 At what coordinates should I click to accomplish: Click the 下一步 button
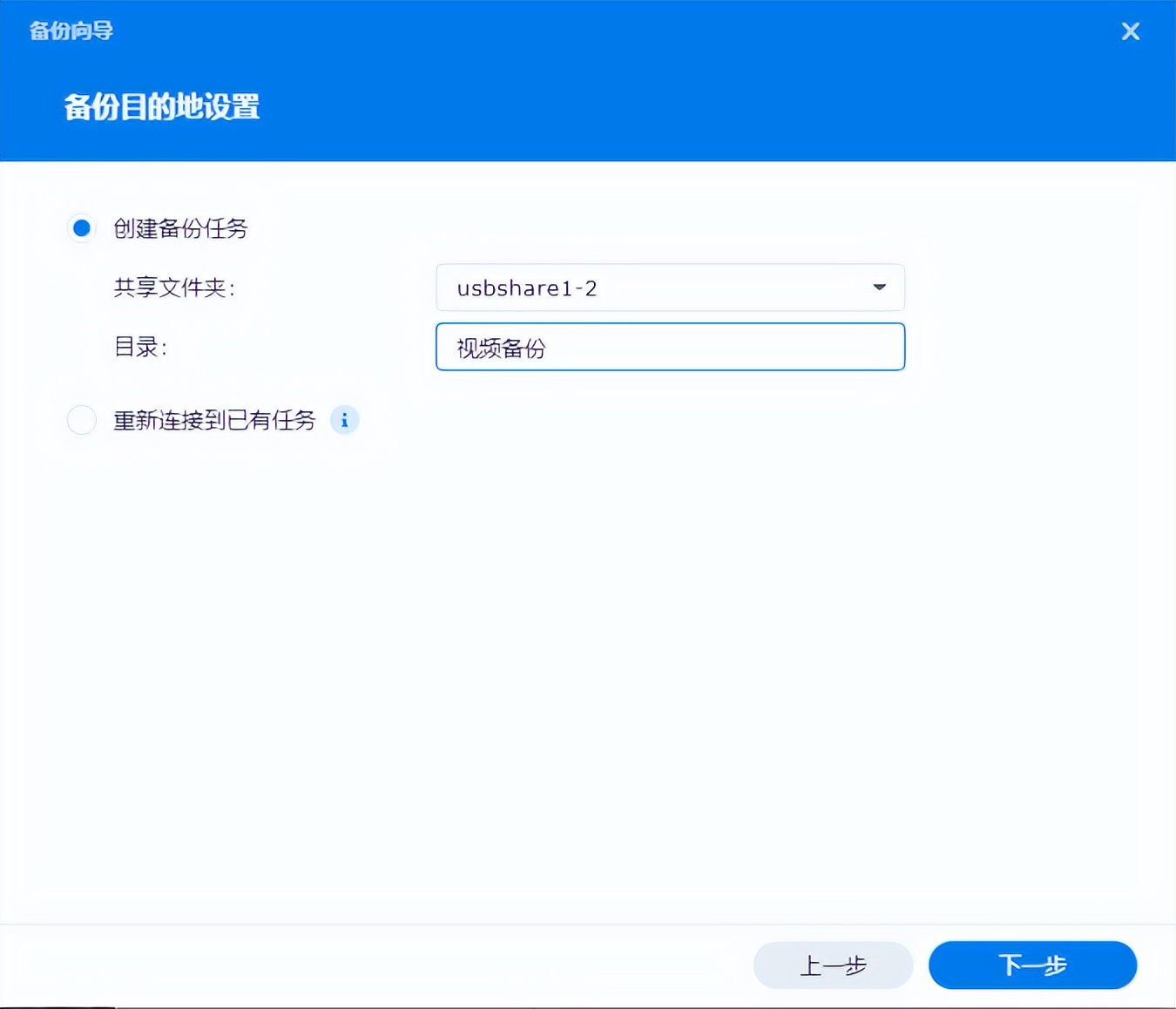coord(1032,965)
